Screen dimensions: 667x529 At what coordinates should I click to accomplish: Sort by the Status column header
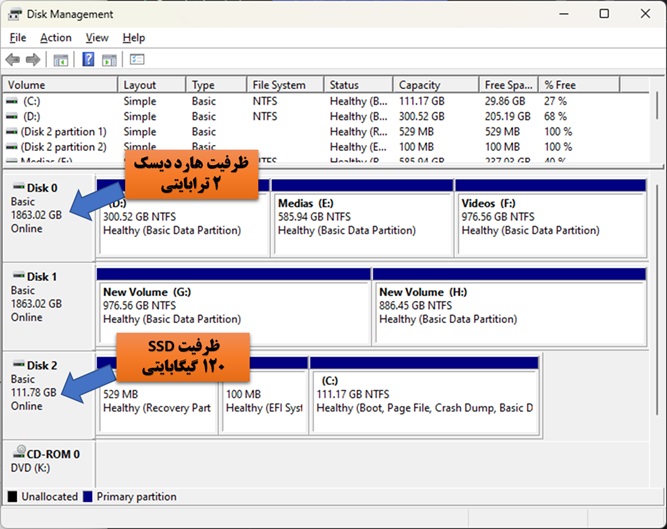tap(358, 85)
